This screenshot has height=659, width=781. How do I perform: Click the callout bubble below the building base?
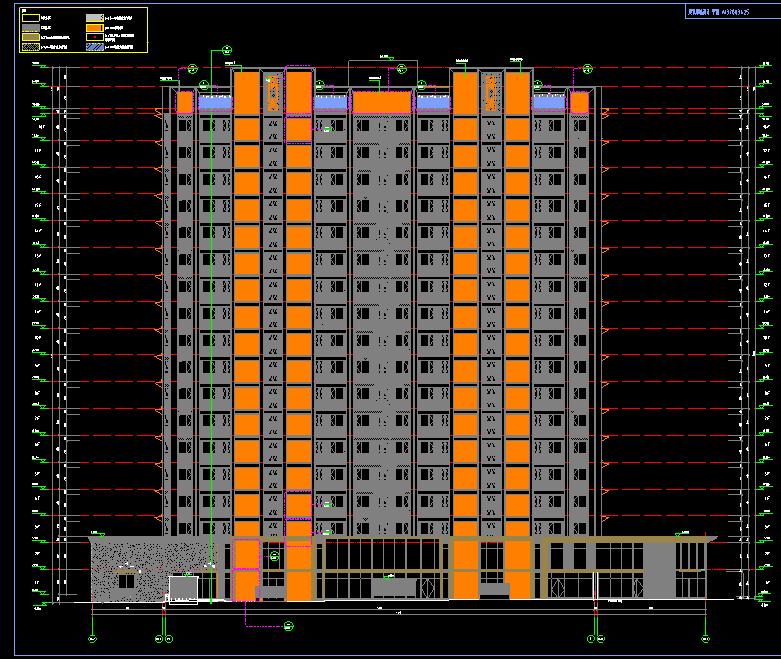point(288,626)
